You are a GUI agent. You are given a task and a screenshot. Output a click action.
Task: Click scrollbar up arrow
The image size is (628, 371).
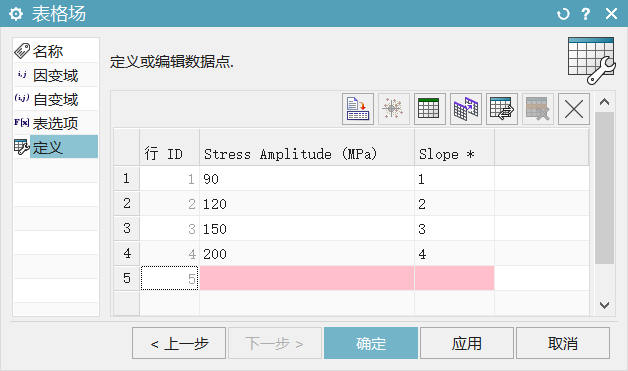pyautogui.click(x=604, y=102)
